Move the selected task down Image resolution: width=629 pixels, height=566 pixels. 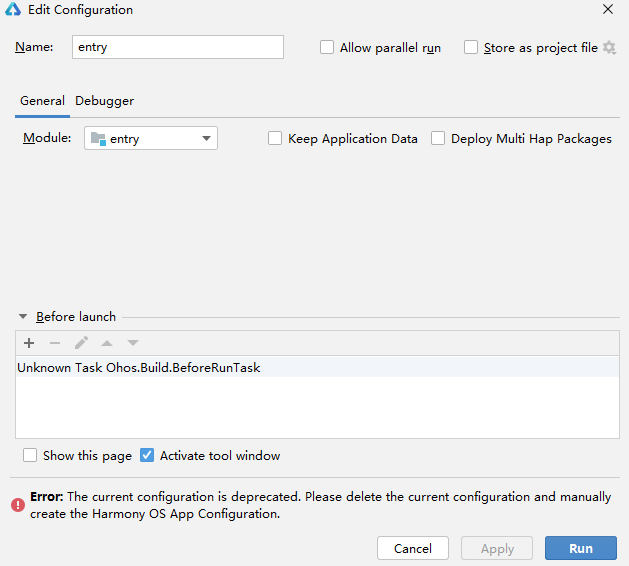coord(133,343)
